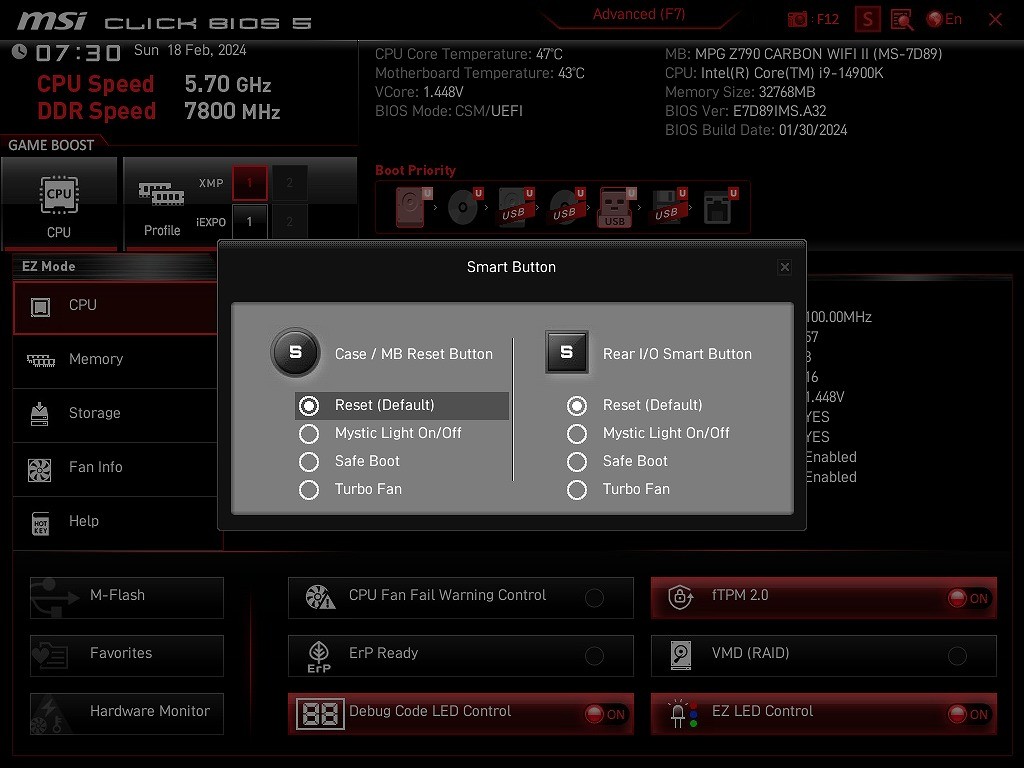Open the Fan Info section label
The image size is (1024, 768).
coord(95,467)
